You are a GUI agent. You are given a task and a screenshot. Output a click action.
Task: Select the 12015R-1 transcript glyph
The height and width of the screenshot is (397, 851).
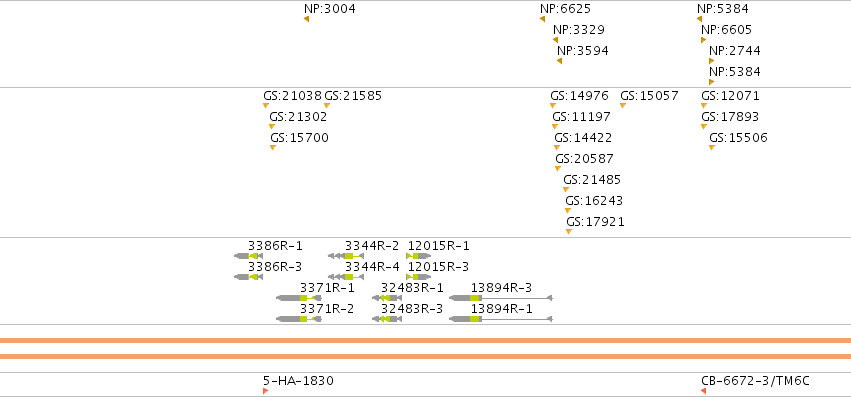pos(418,256)
